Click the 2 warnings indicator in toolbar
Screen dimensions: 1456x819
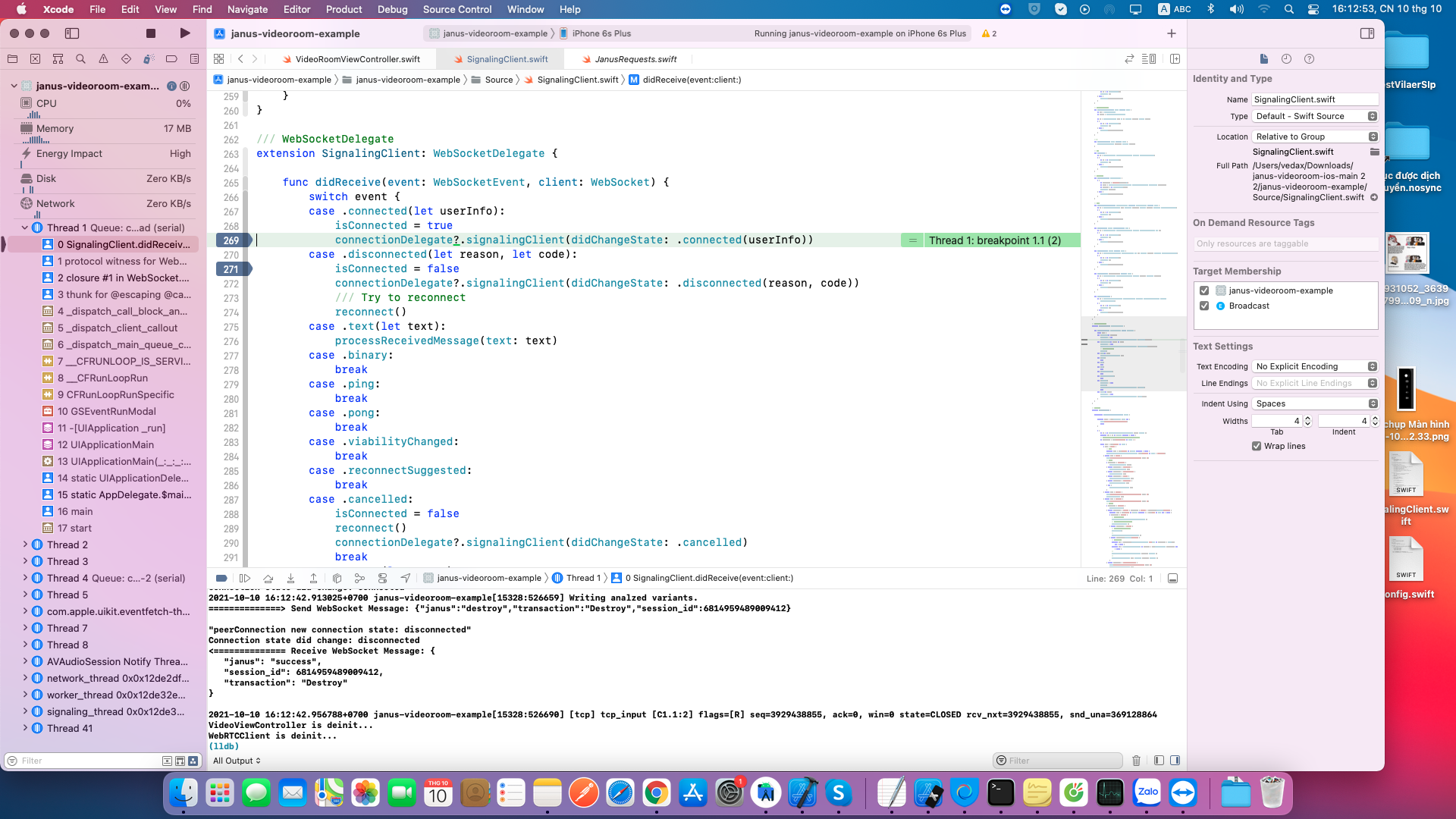pos(989,33)
